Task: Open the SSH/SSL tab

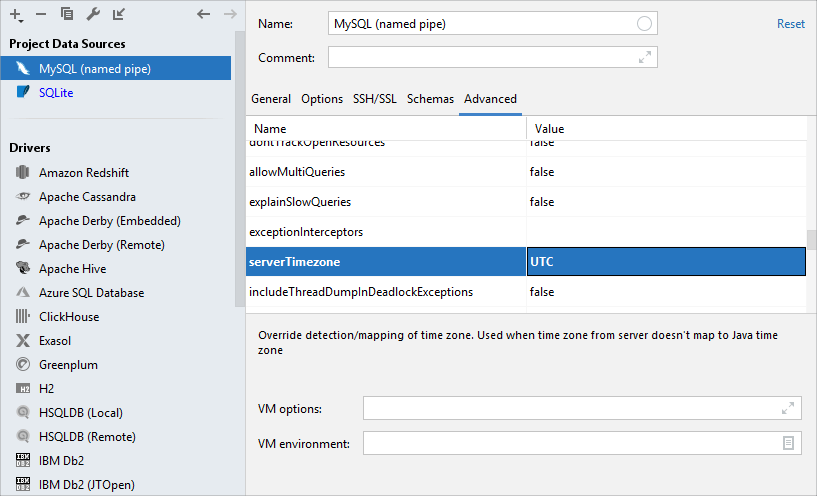Action: [375, 99]
